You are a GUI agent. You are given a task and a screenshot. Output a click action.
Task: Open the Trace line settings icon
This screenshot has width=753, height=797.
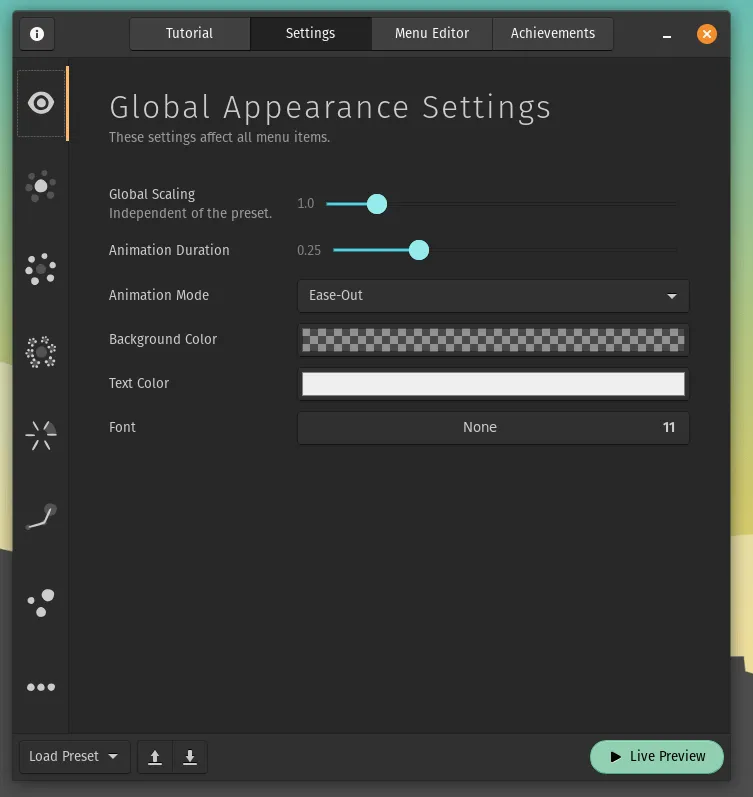(x=41, y=518)
